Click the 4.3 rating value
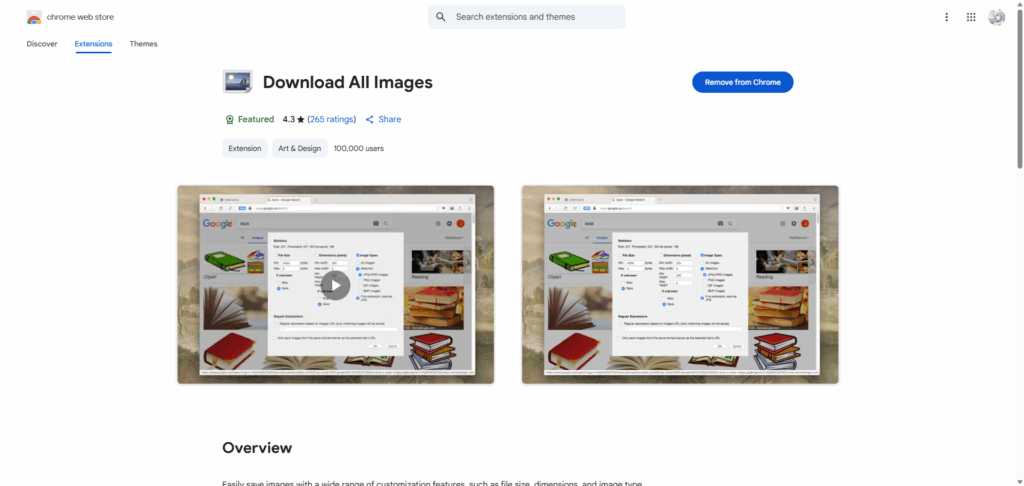Image resolution: width=1024 pixels, height=486 pixels. tap(289, 120)
